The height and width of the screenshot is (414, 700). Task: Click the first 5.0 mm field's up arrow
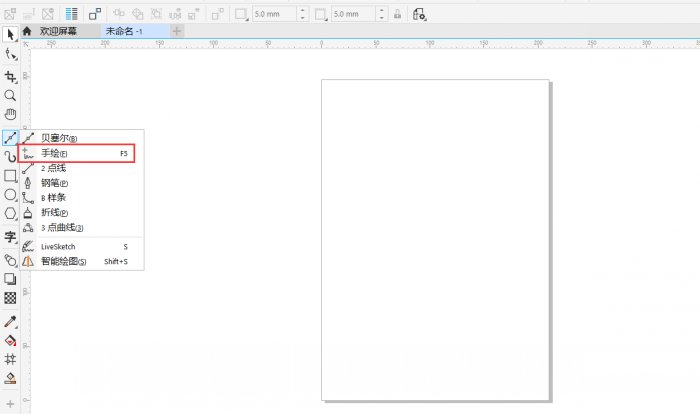[x=303, y=10]
